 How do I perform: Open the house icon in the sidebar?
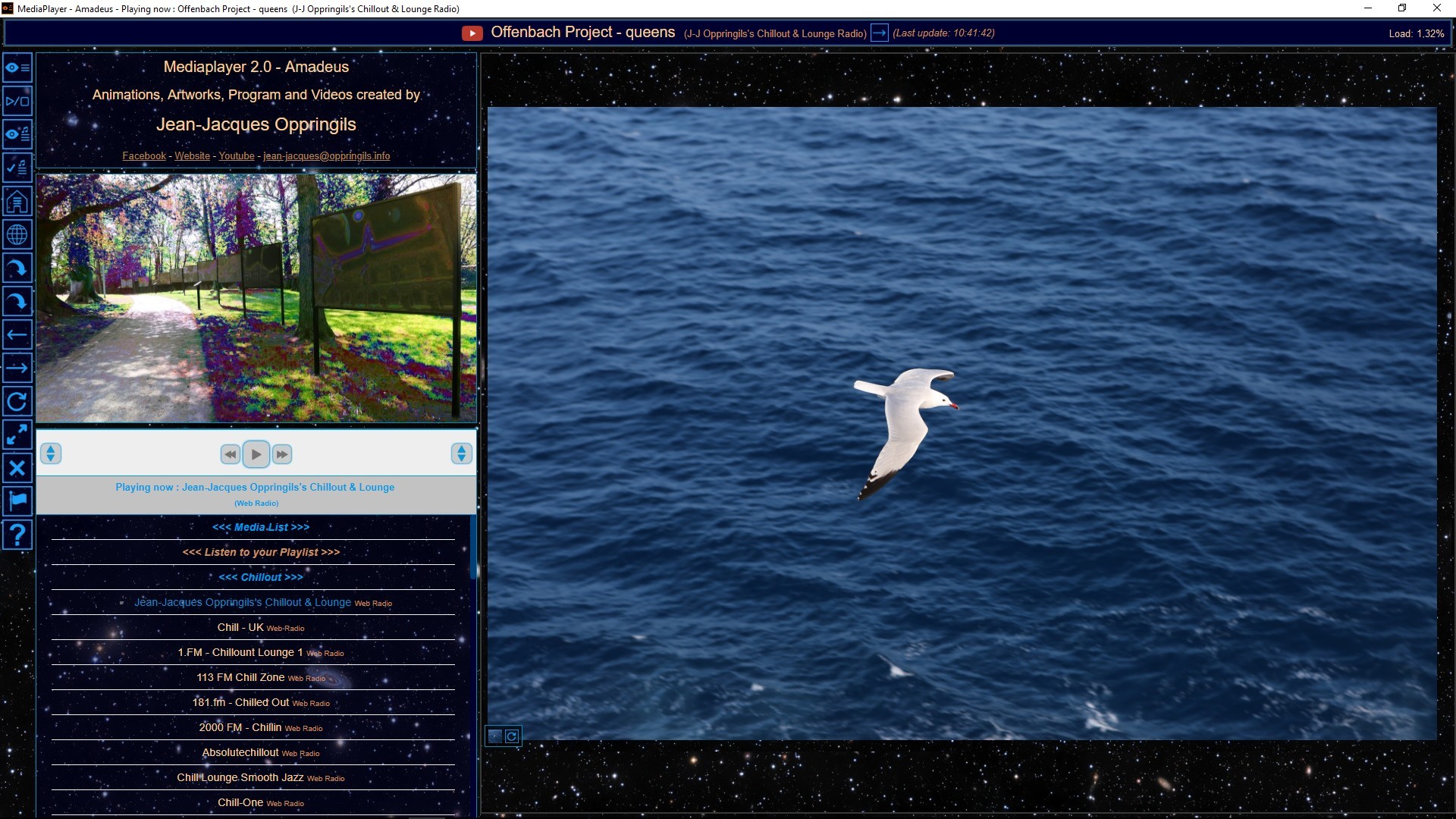pos(17,202)
